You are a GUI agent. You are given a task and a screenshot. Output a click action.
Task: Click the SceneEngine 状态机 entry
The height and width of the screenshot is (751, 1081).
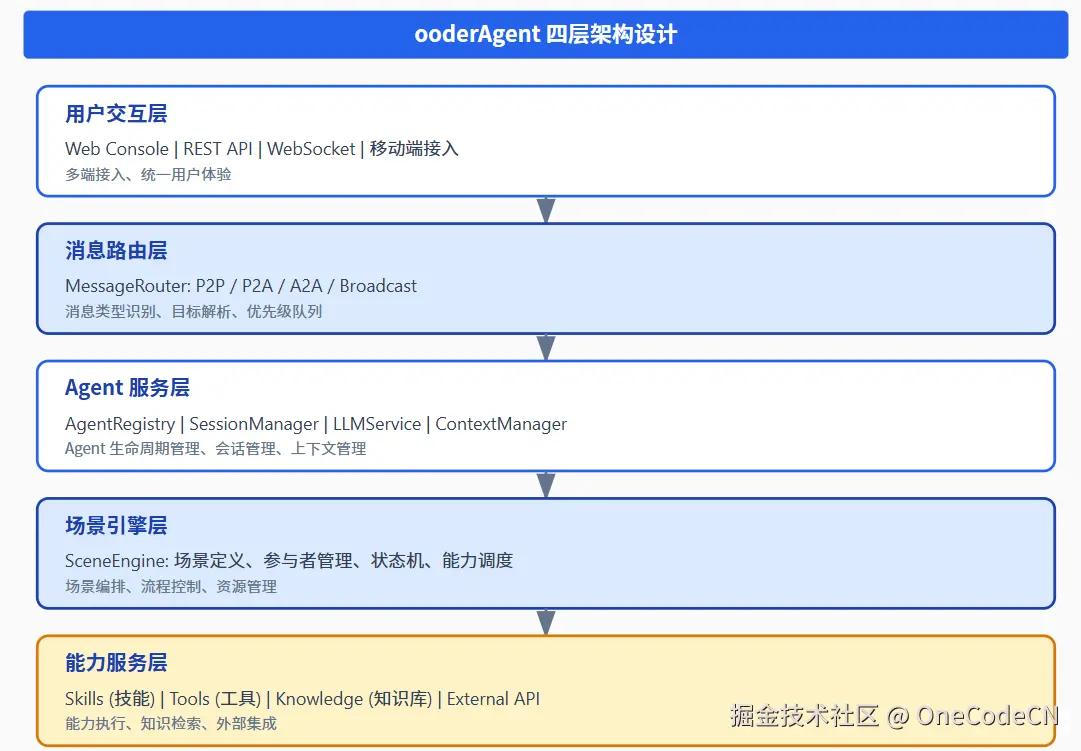point(399,561)
